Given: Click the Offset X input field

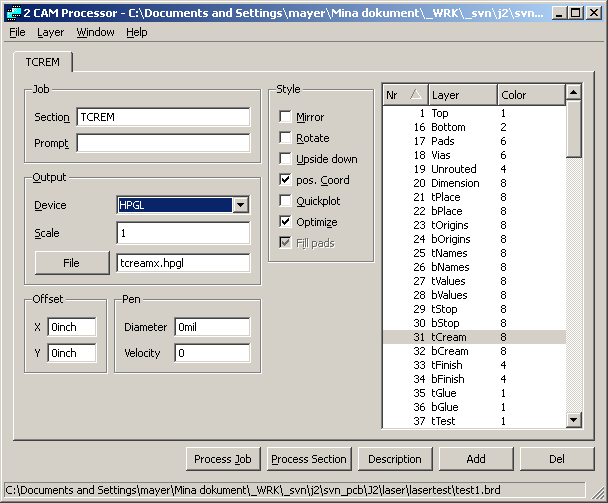Looking at the screenshot, I should pyautogui.click(x=72, y=327).
